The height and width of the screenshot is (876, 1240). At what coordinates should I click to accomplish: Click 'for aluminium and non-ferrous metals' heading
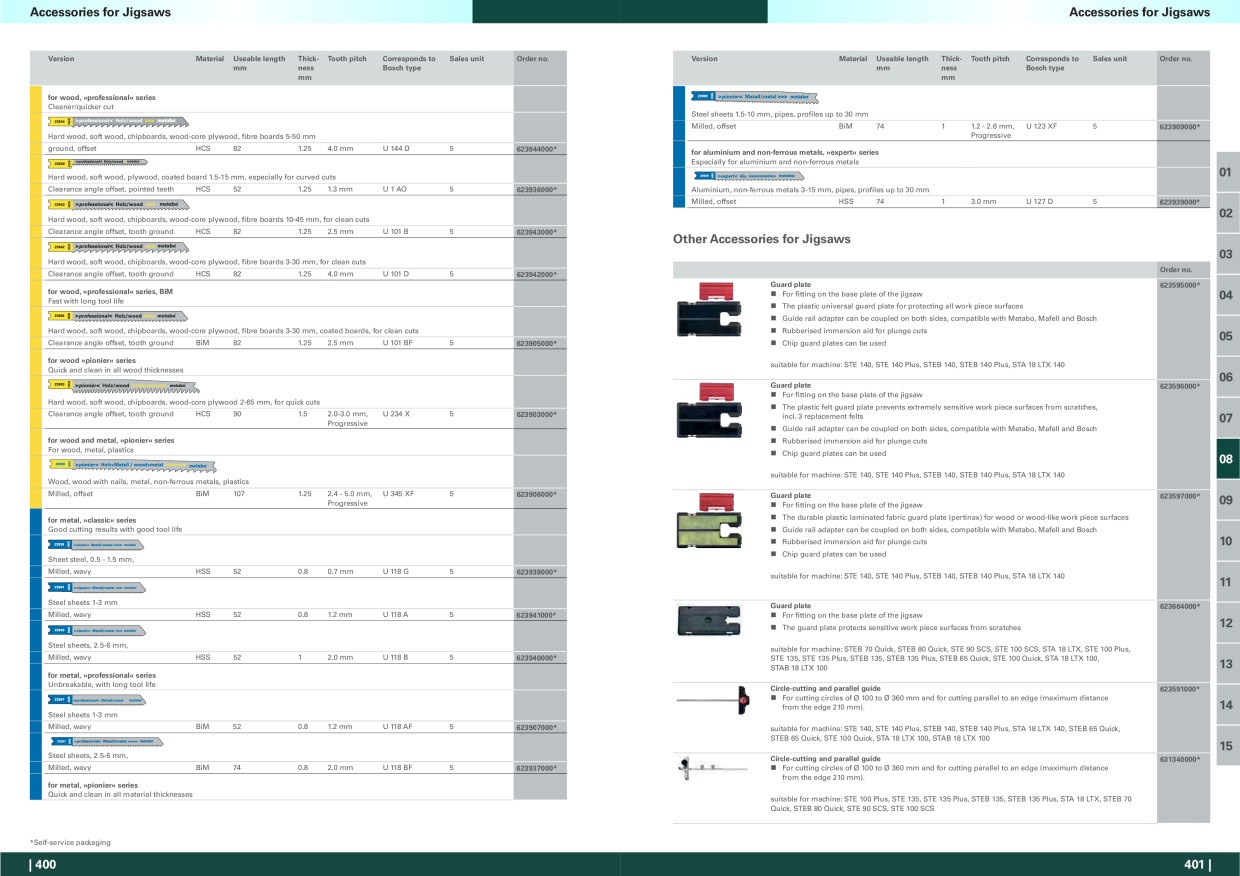(x=785, y=152)
